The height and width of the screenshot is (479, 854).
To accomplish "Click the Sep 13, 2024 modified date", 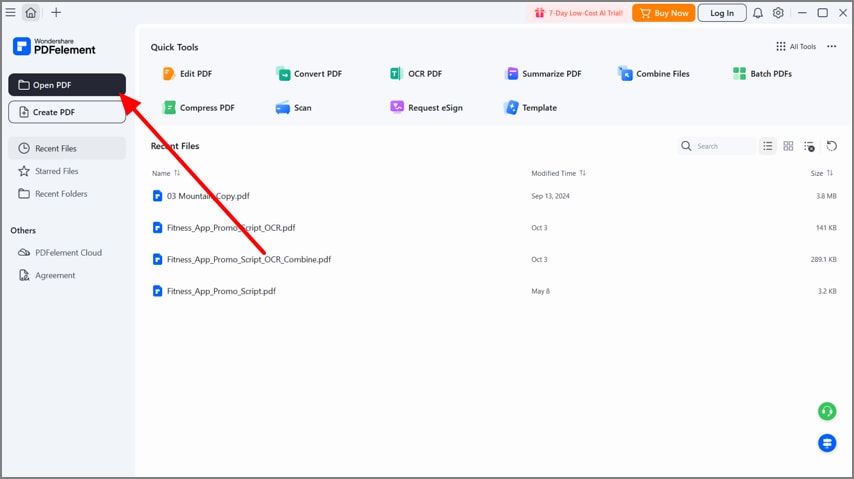I will pyautogui.click(x=550, y=196).
